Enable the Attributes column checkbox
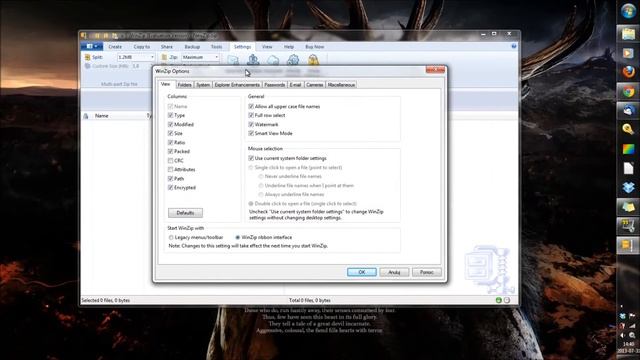640x360 pixels. (170, 169)
